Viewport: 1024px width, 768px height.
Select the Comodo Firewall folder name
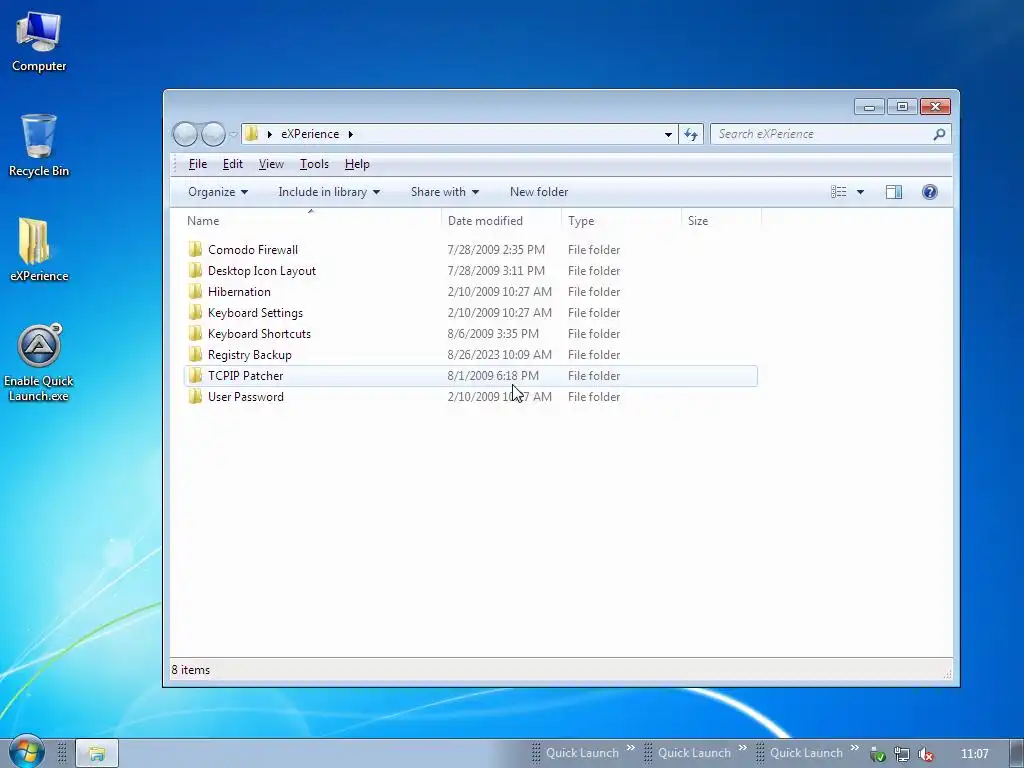click(253, 249)
